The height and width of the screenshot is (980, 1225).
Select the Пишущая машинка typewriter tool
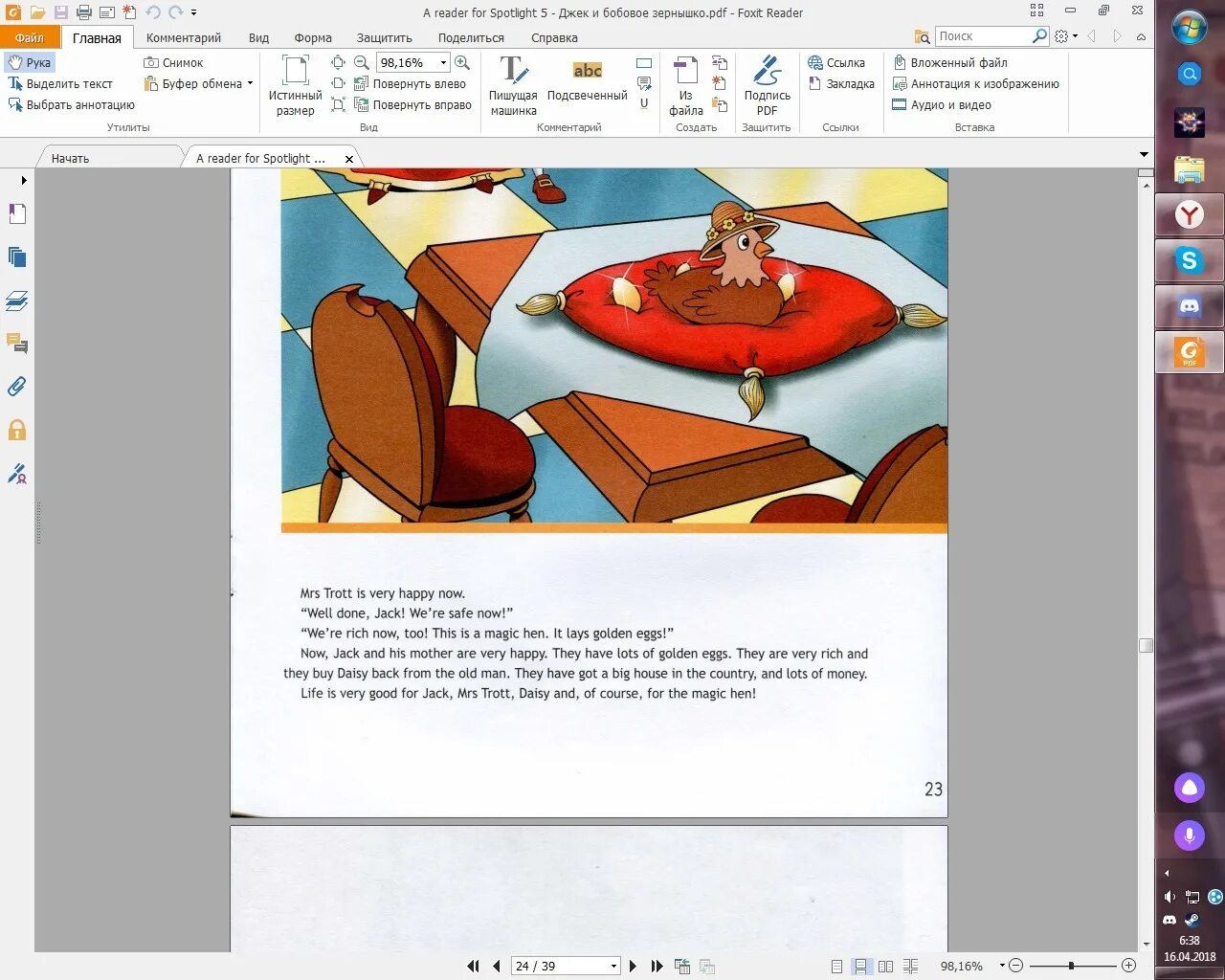513,85
